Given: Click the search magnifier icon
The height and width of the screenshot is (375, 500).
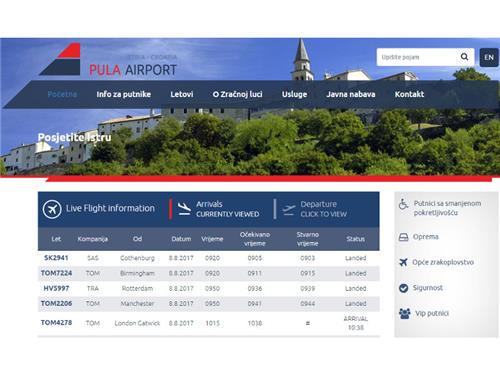Looking at the screenshot, I should coord(464,57).
